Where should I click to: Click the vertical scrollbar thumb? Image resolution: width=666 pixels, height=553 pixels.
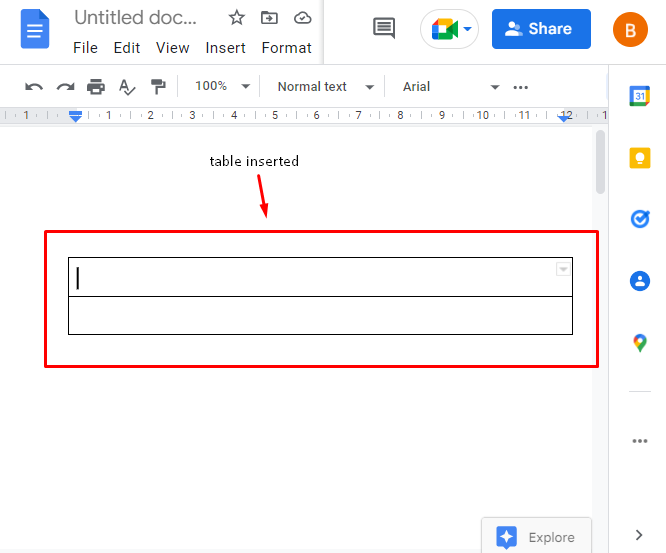[x=600, y=162]
